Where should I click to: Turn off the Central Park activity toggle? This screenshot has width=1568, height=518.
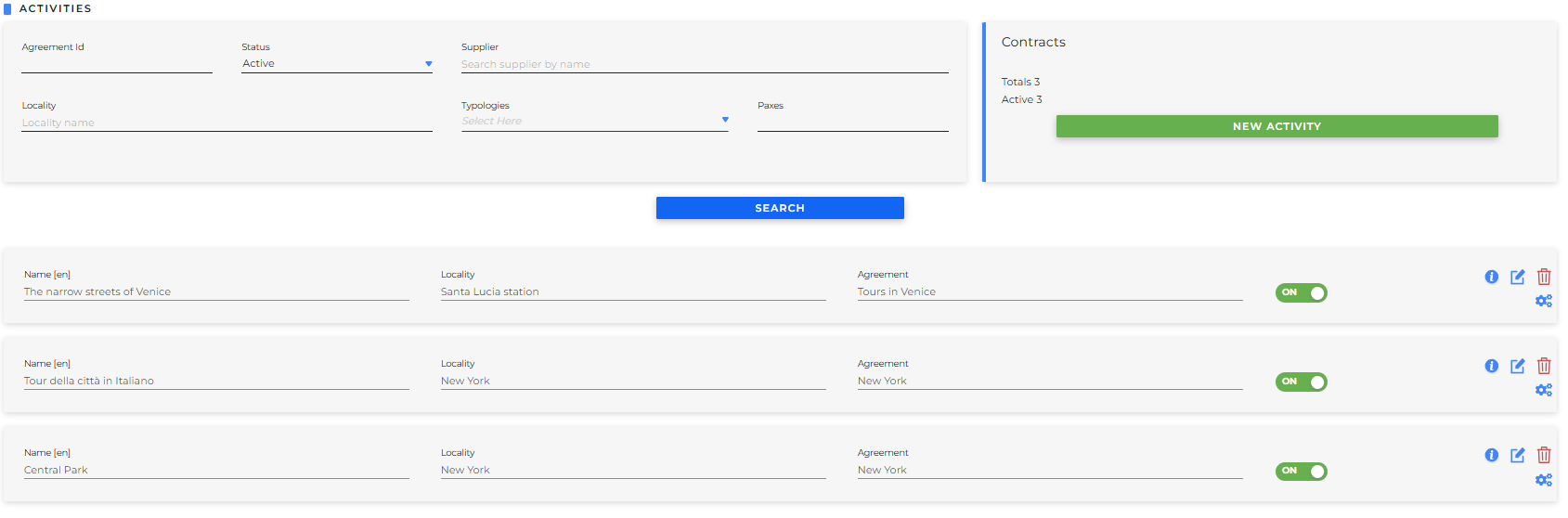[1301, 472]
